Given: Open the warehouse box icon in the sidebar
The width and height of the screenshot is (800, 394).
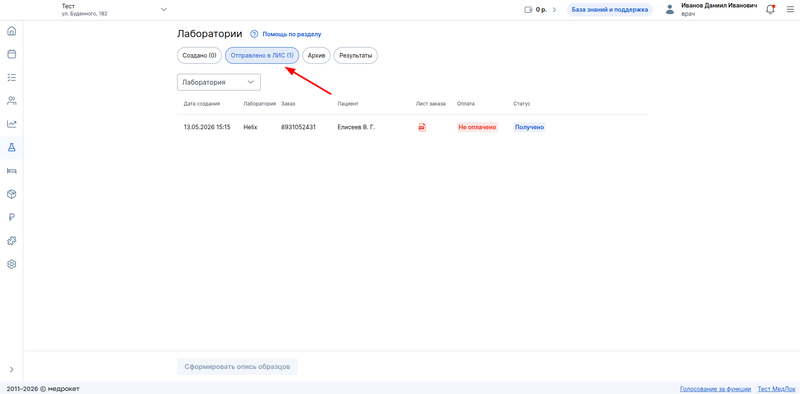Looking at the screenshot, I should point(11,194).
